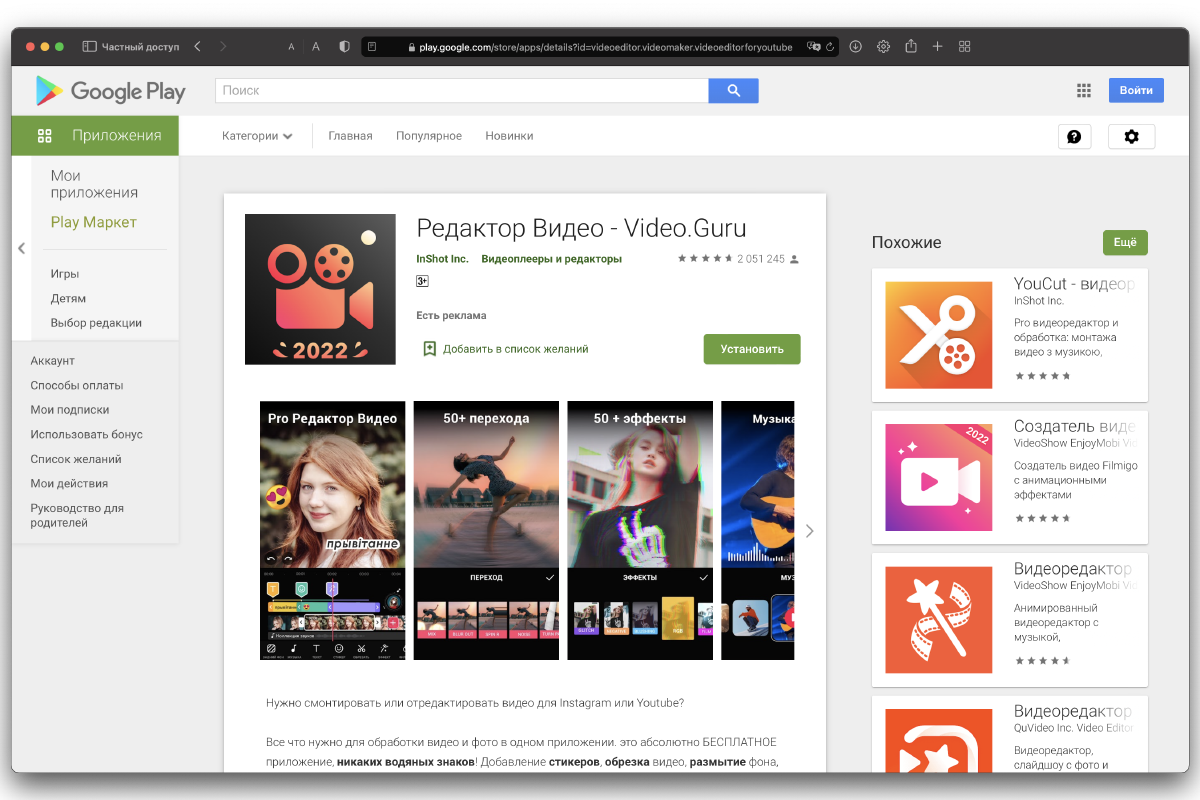Open the Safari sidebar panel
The height and width of the screenshot is (800, 1200).
click(89, 46)
